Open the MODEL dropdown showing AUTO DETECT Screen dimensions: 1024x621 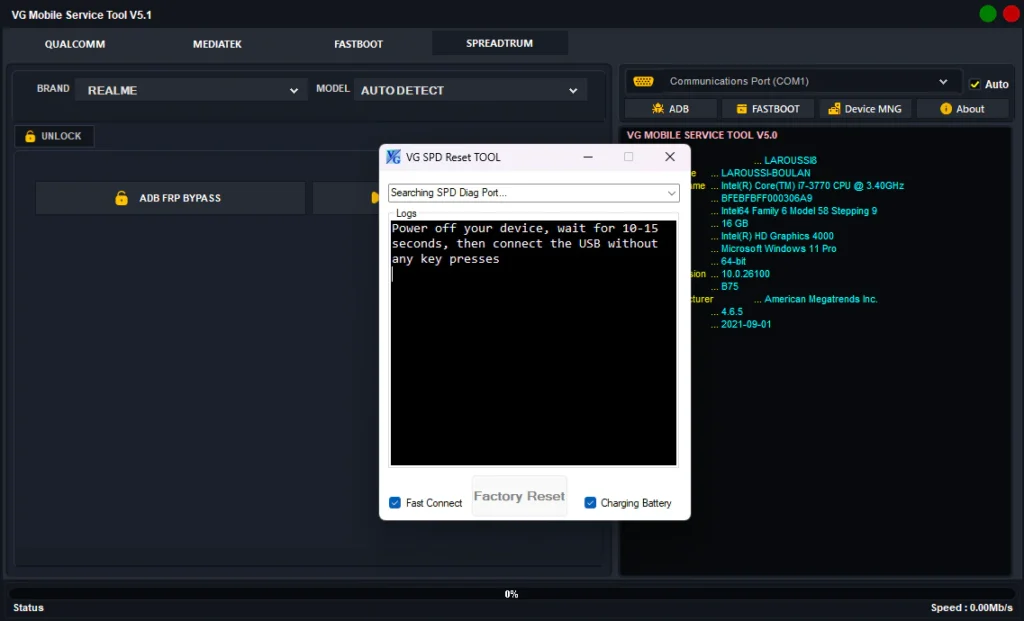(x=470, y=90)
